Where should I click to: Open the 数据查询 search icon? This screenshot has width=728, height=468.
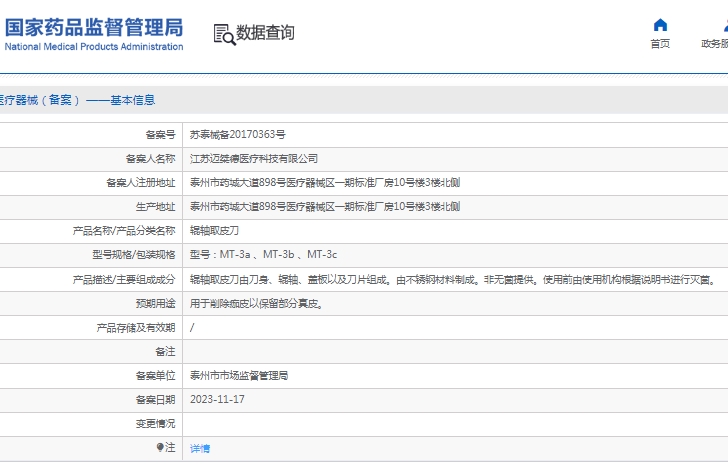[225, 34]
